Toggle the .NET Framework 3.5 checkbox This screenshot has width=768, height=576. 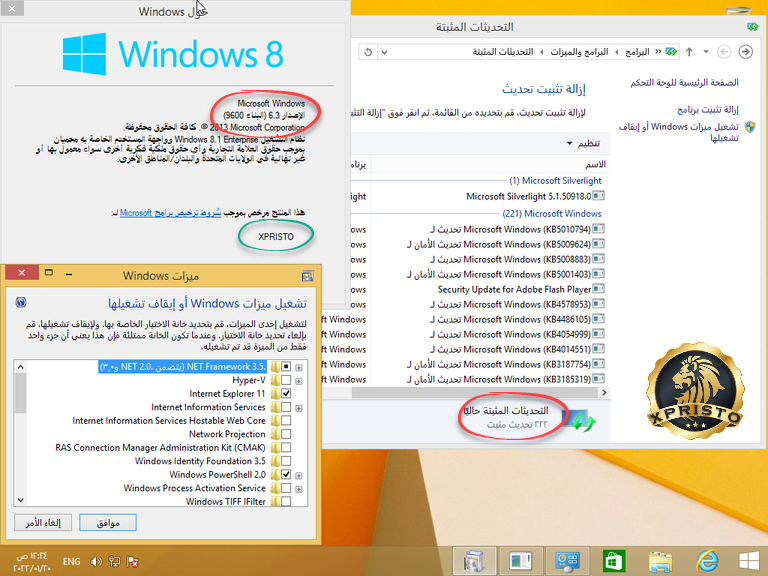[286, 366]
